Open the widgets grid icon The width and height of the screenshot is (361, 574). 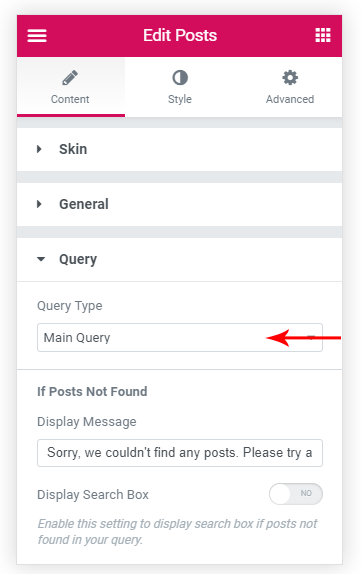tap(323, 35)
